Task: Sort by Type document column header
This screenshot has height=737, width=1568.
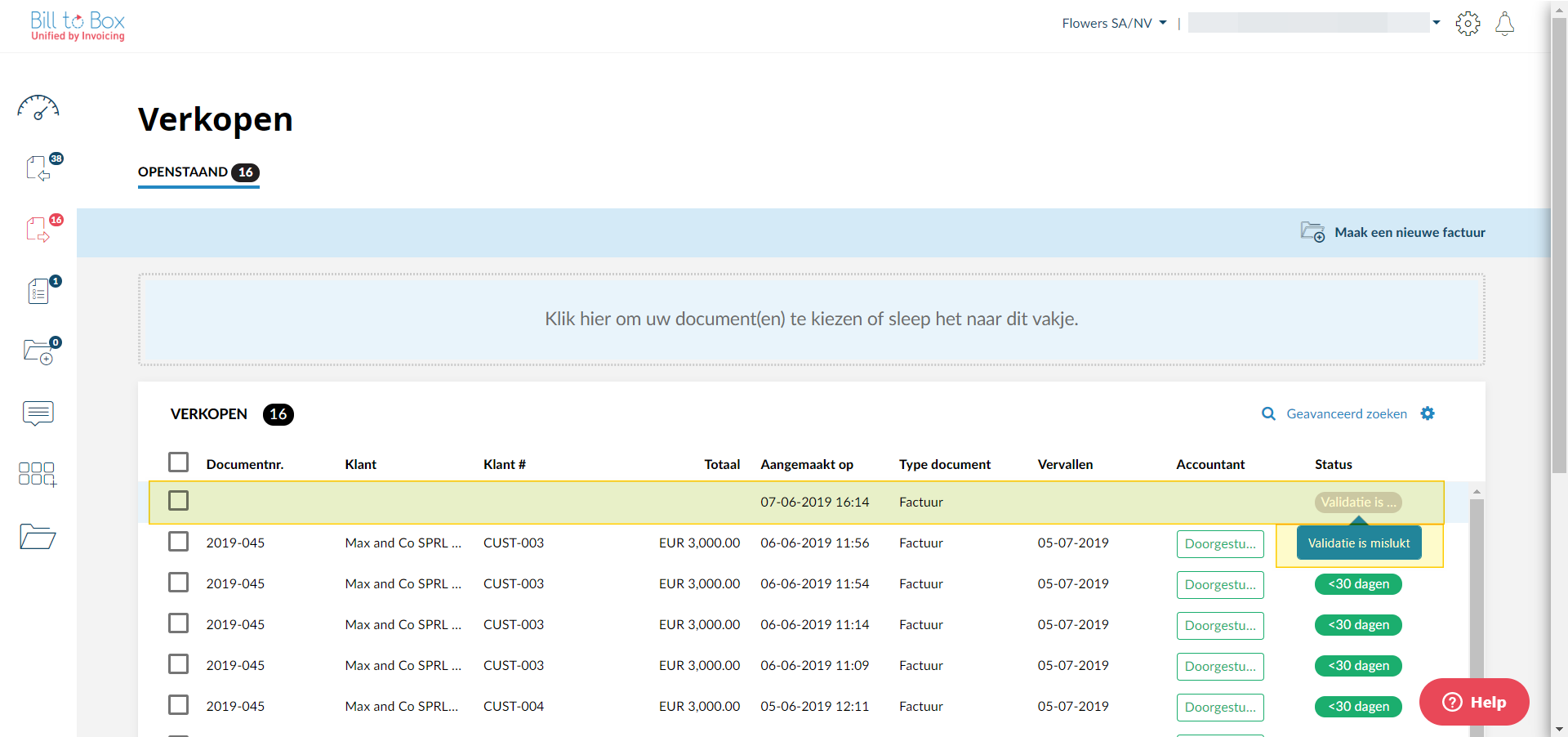Action: coord(945,465)
